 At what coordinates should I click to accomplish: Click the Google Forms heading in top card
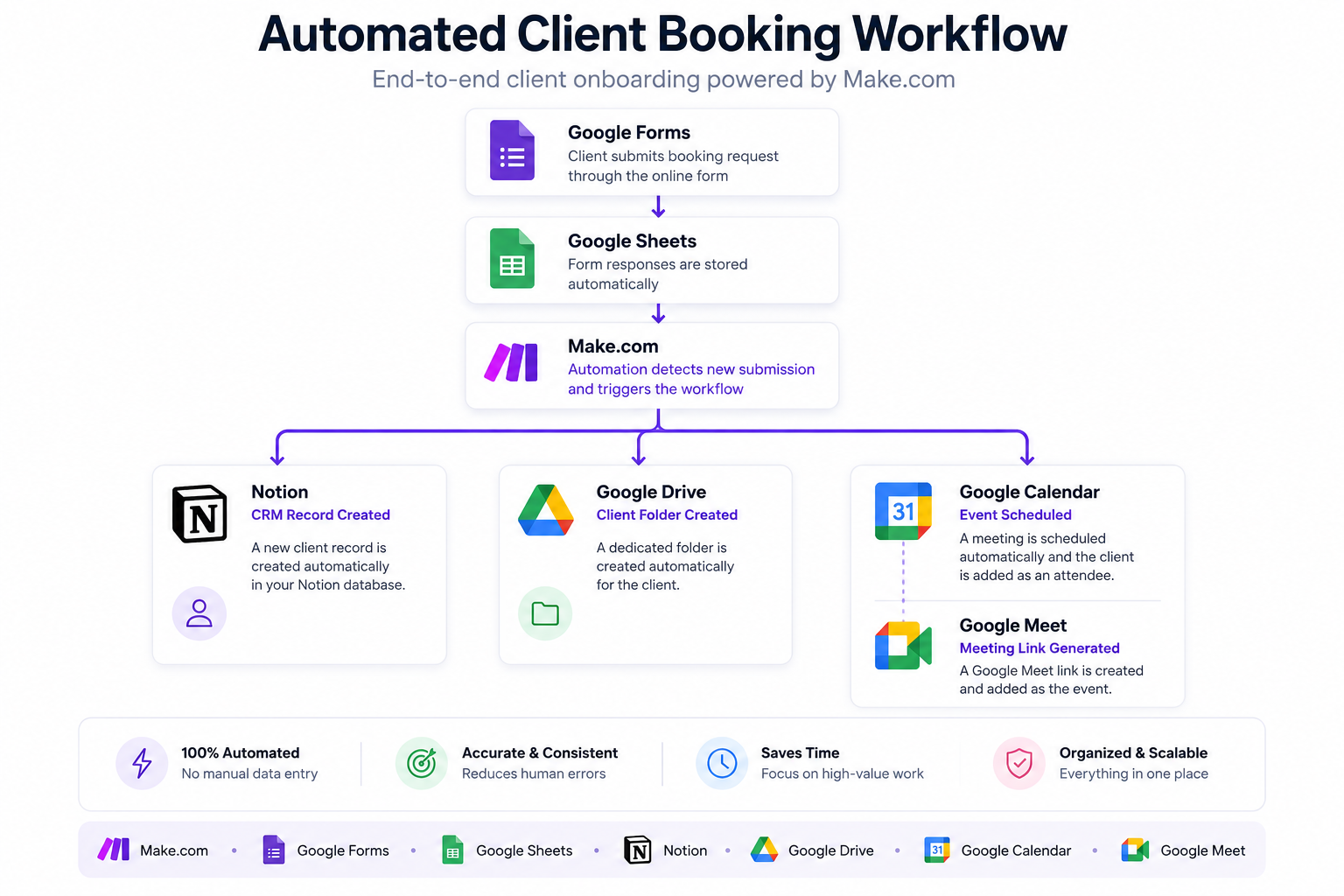(629, 132)
